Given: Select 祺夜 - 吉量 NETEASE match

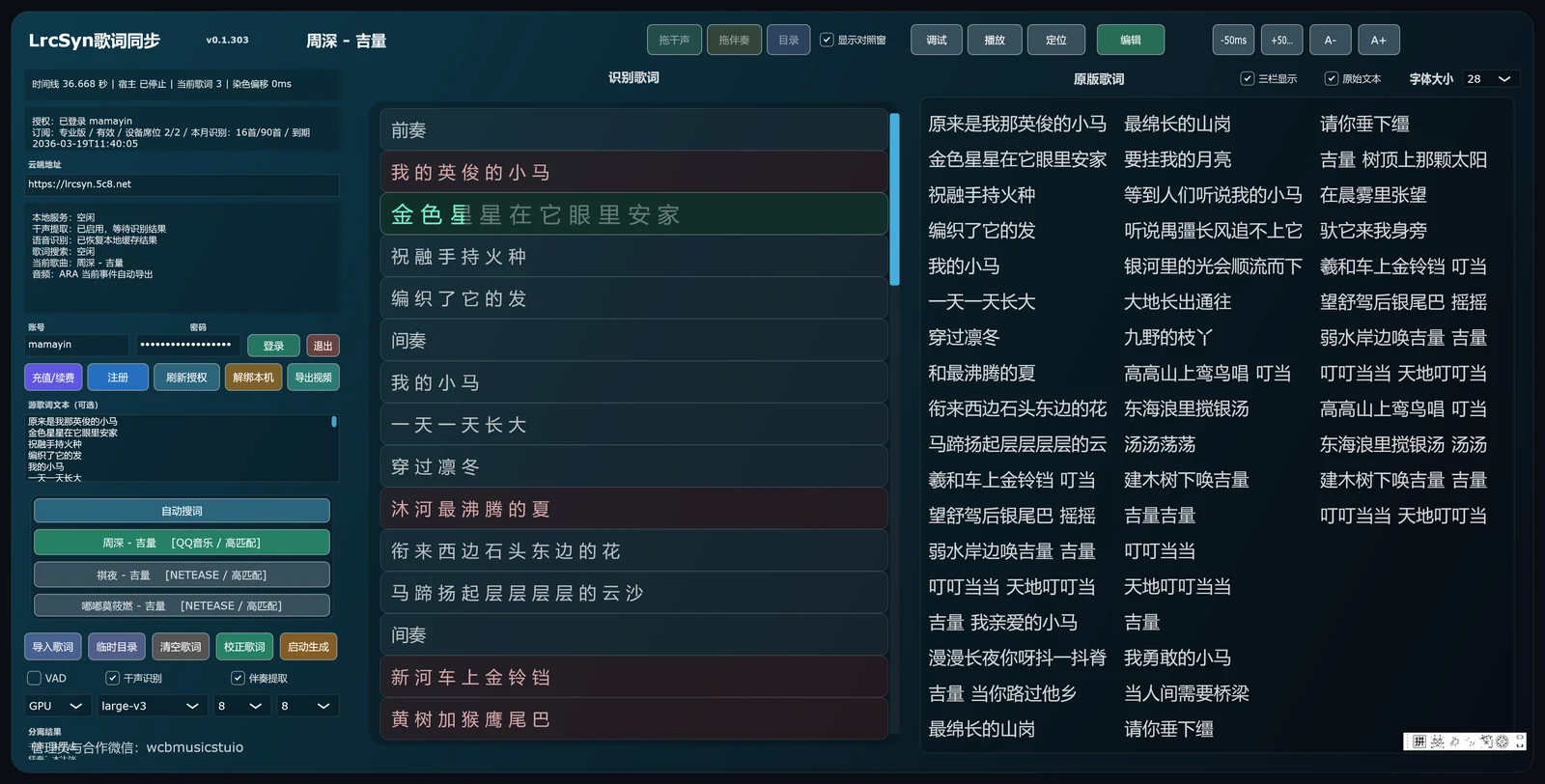Looking at the screenshot, I should 182,574.
